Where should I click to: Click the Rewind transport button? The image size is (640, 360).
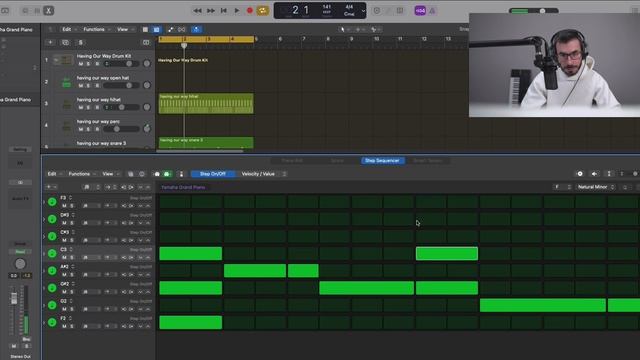click(x=198, y=11)
